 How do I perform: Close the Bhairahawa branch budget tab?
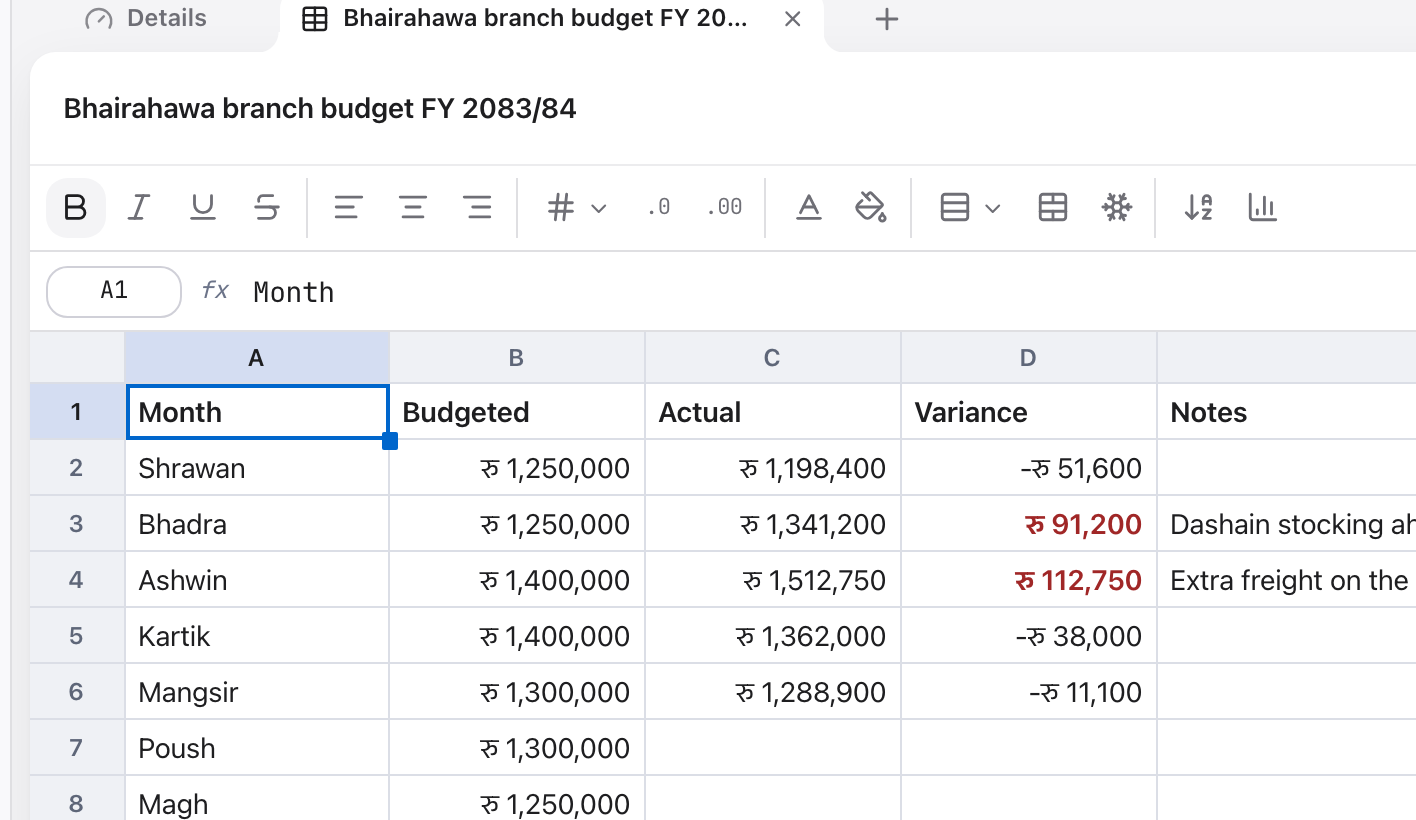click(793, 19)
